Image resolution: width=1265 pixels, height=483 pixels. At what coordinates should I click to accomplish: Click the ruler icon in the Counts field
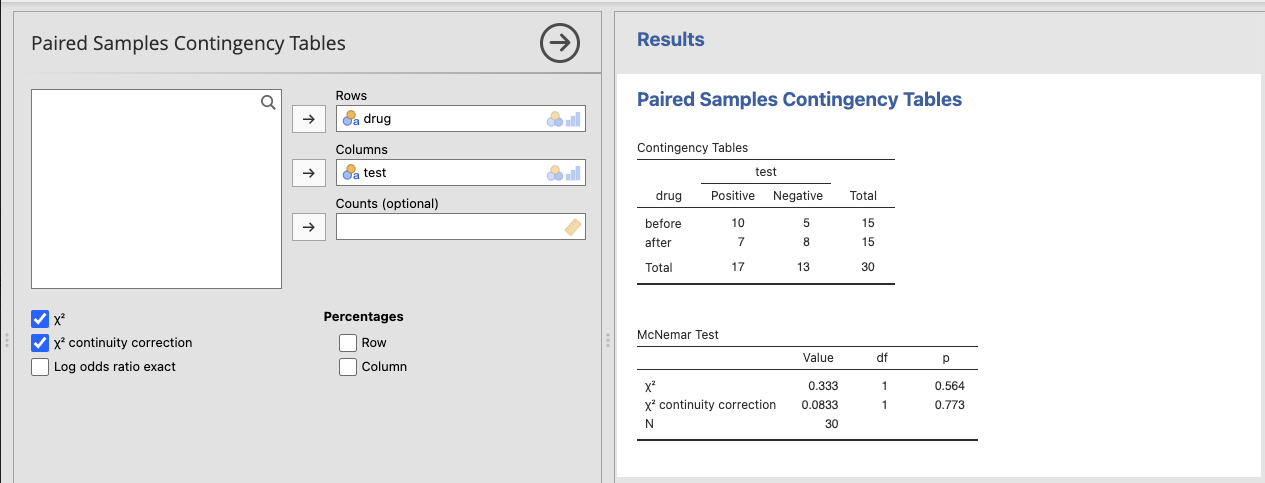click(572, 227)
